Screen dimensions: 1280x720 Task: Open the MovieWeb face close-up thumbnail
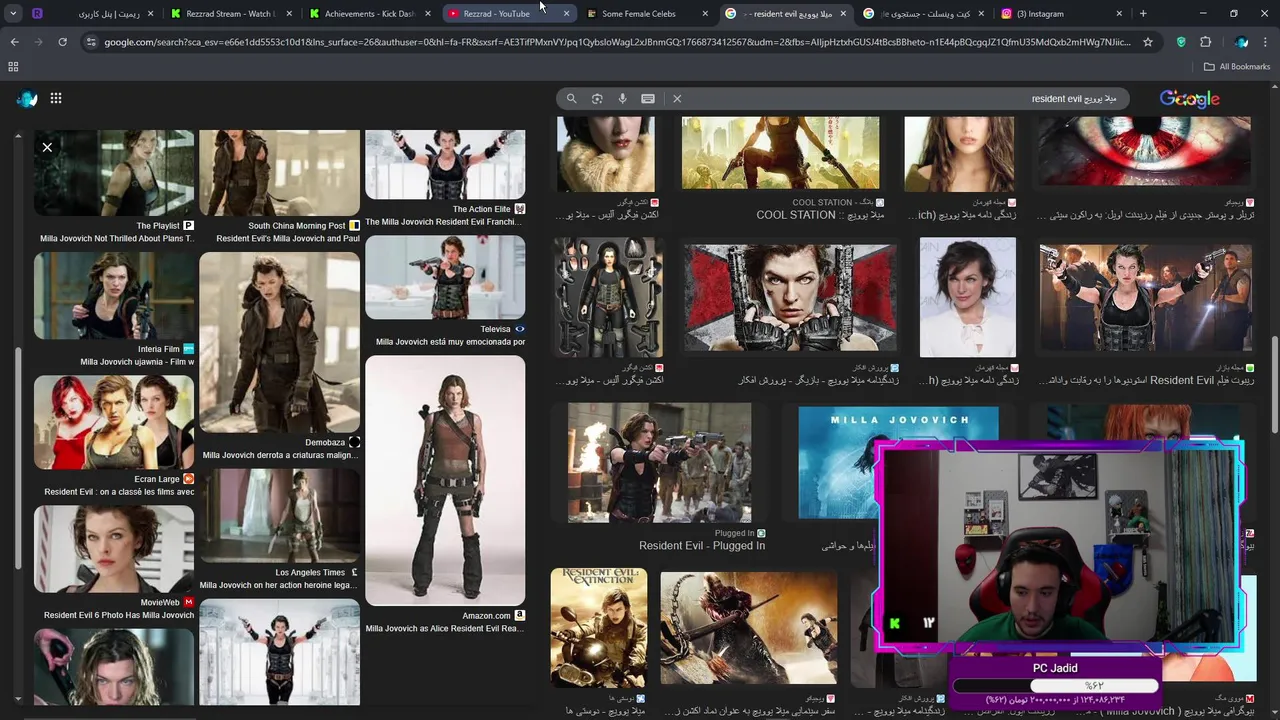pos(114,549)
